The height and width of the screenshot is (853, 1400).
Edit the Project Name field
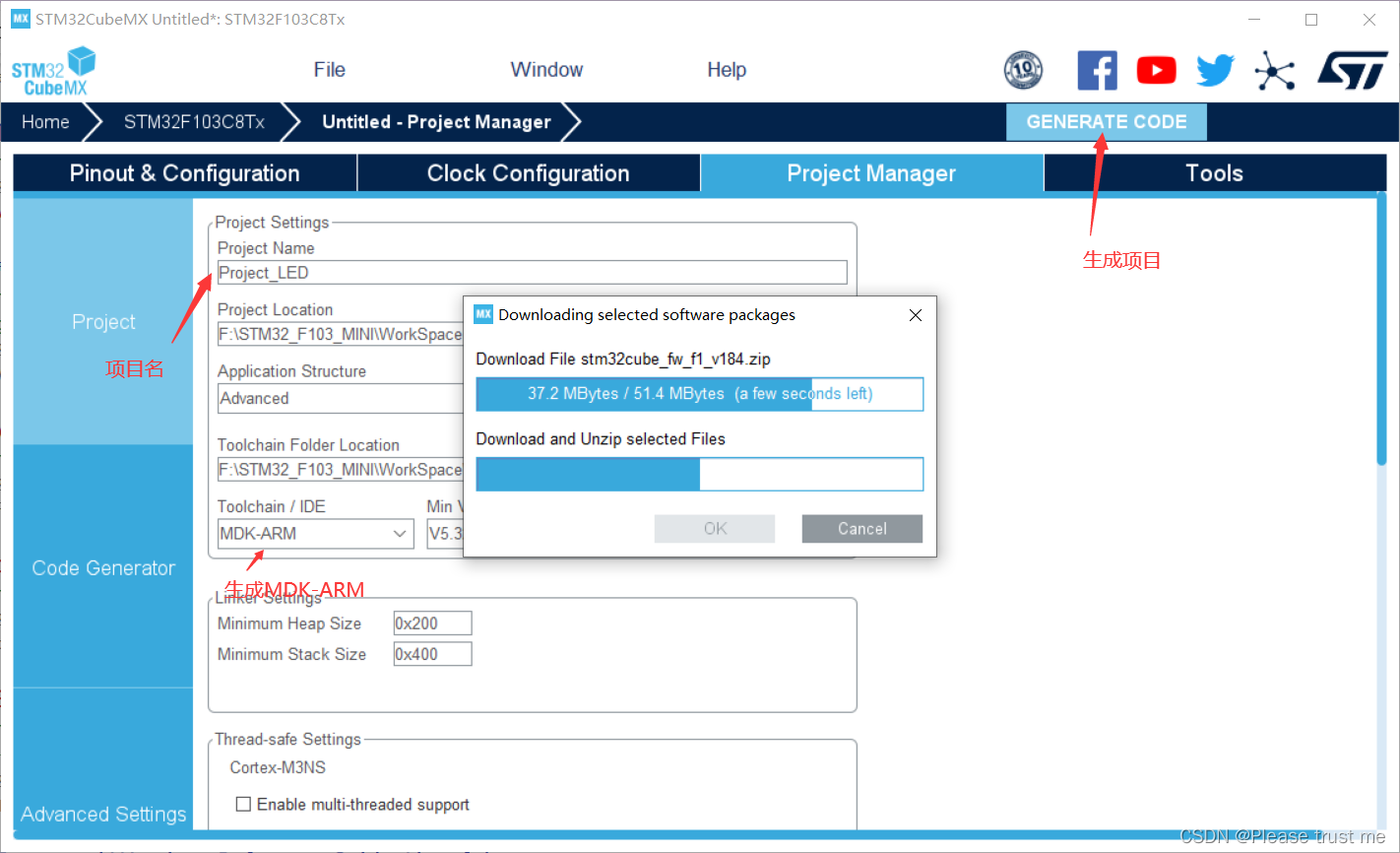(x=532, y=273)
